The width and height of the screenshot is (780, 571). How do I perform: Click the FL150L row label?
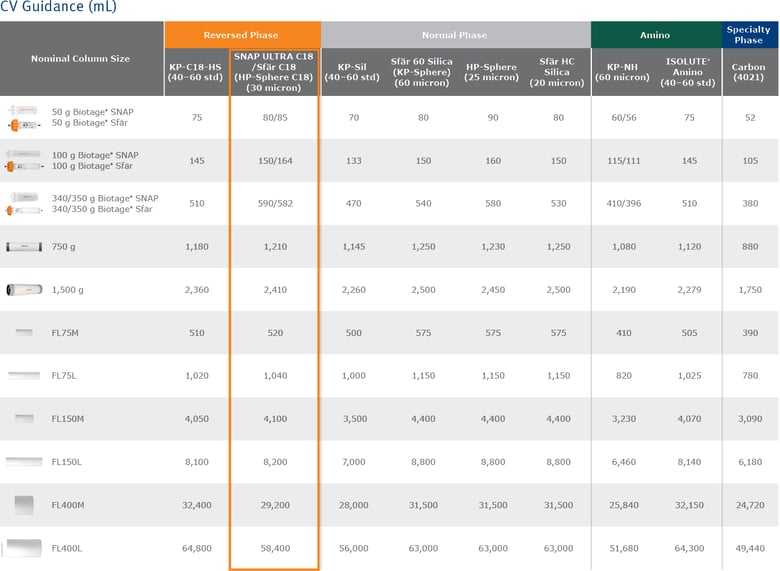[x=67, y=462]
